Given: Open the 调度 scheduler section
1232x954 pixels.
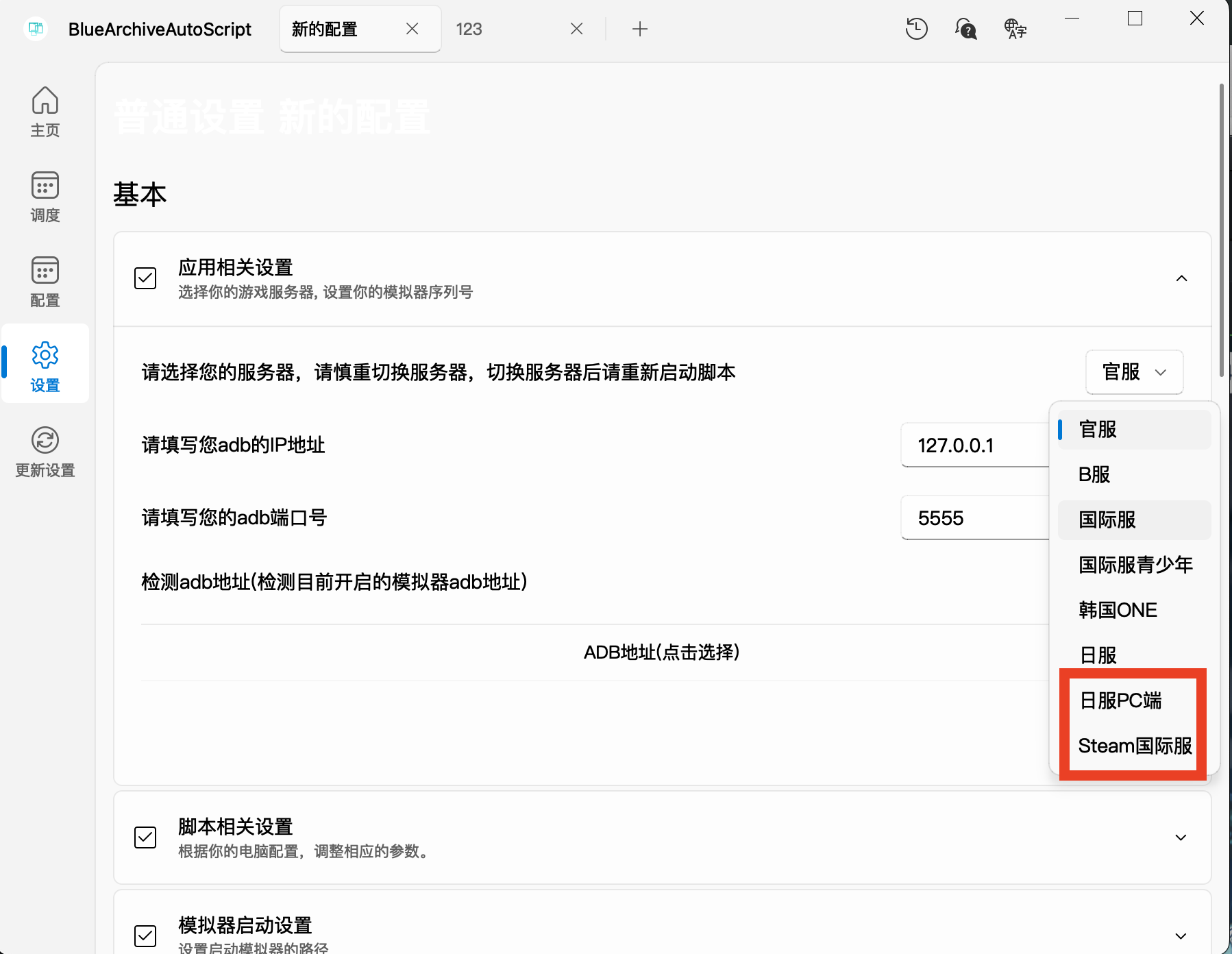Looking at the screenshot, I should point(45,197).
